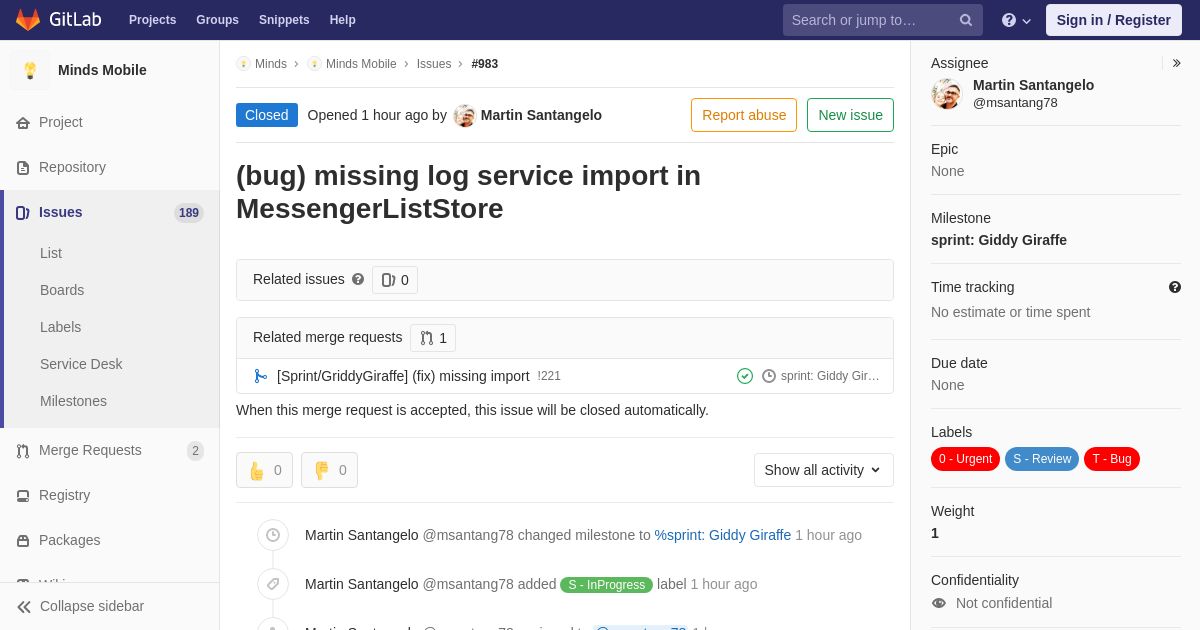Open Help in top navigation
The image size is (1200, 630).
[343, 20]
